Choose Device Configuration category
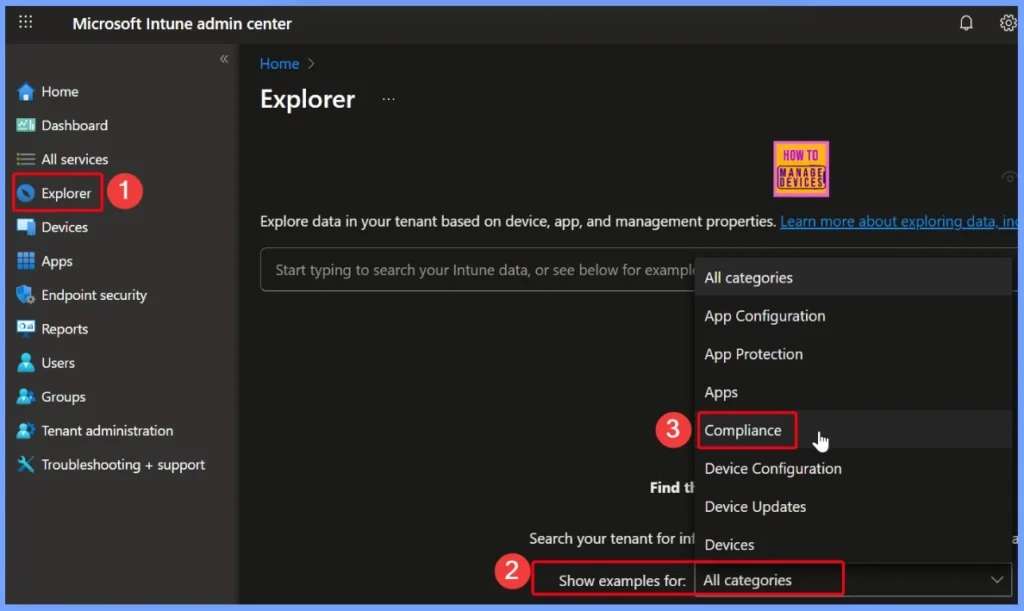 pyautogui.click(x=853, y=469)
